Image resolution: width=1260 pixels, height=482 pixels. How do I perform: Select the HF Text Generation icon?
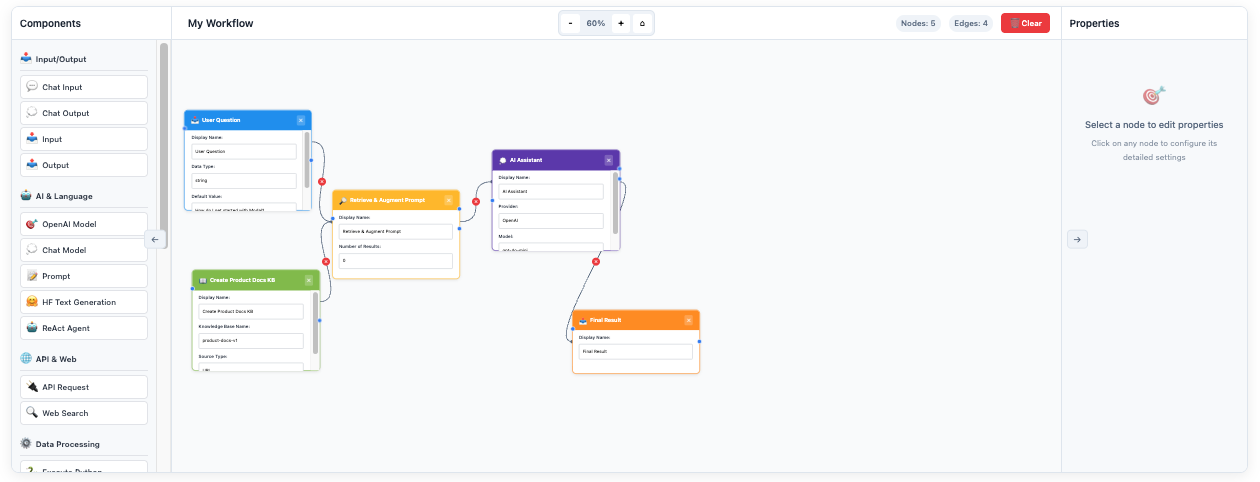[32, 302]
